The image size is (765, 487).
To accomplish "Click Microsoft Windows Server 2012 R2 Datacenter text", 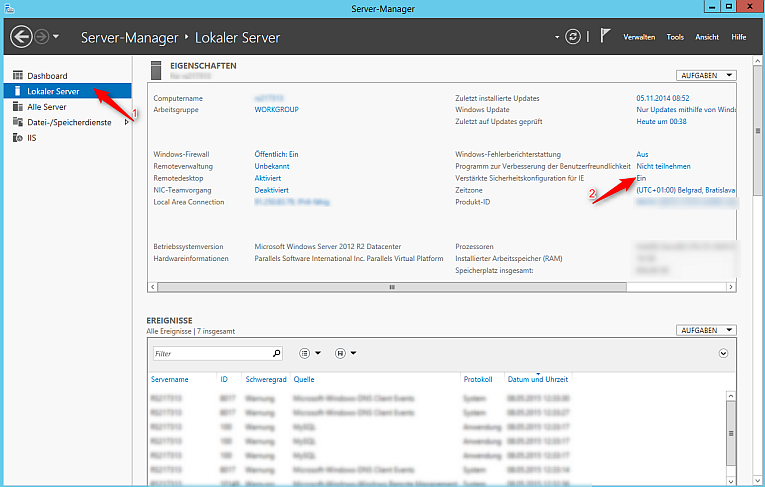I will 327,246.
